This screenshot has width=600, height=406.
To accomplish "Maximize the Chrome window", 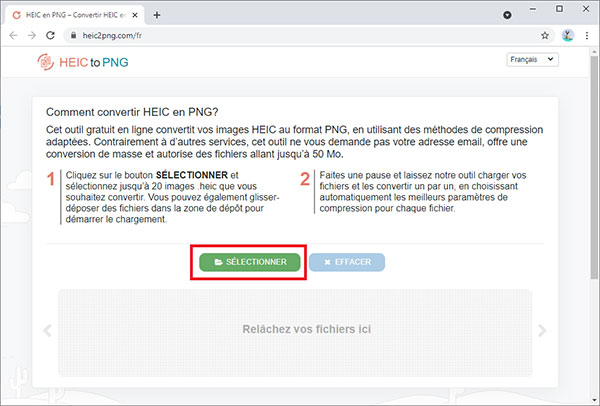I will (x=559, y=9).
